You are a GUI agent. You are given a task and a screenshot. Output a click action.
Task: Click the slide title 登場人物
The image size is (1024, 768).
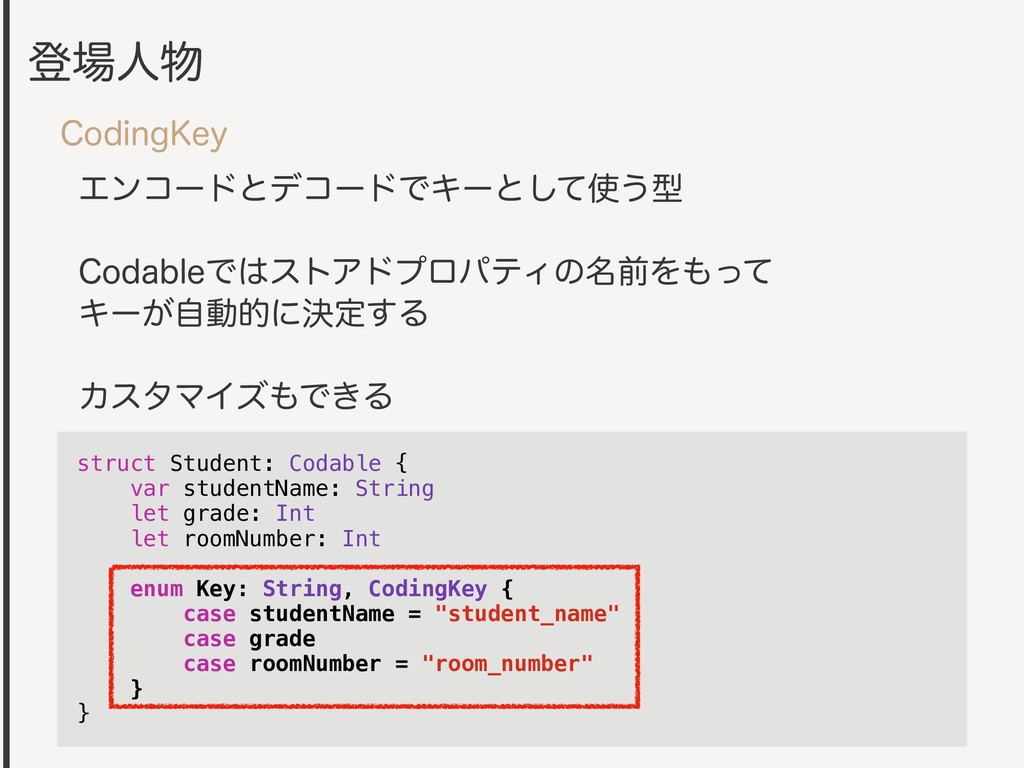pyautogui.click(x=116, y=63)
